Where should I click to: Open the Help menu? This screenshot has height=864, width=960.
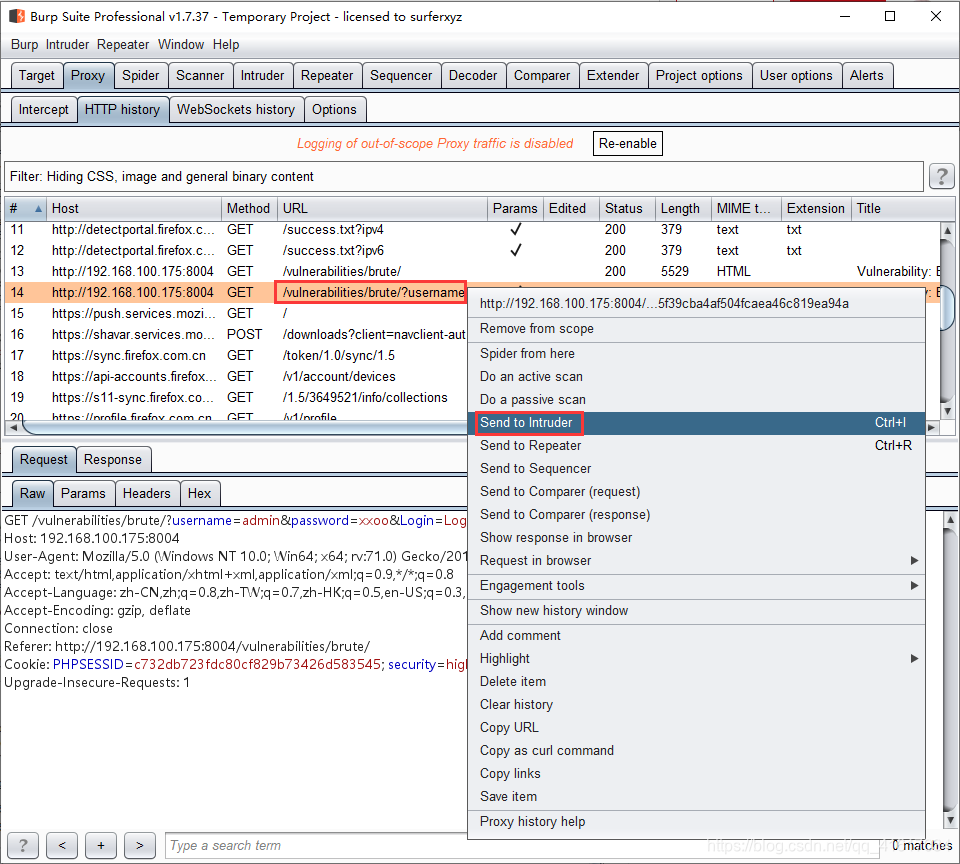click(x=226, y=44)
